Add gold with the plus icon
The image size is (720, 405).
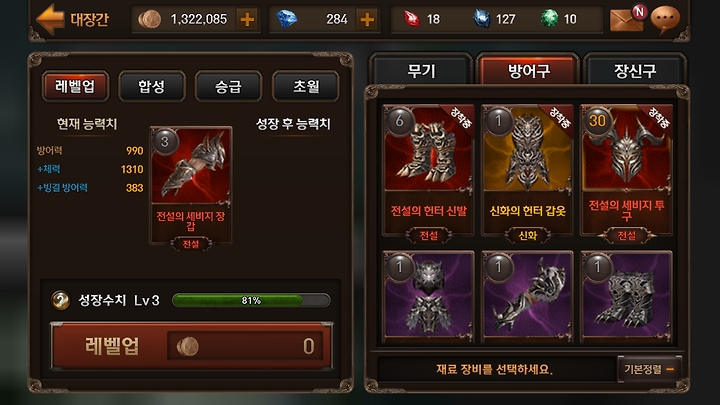247,19
